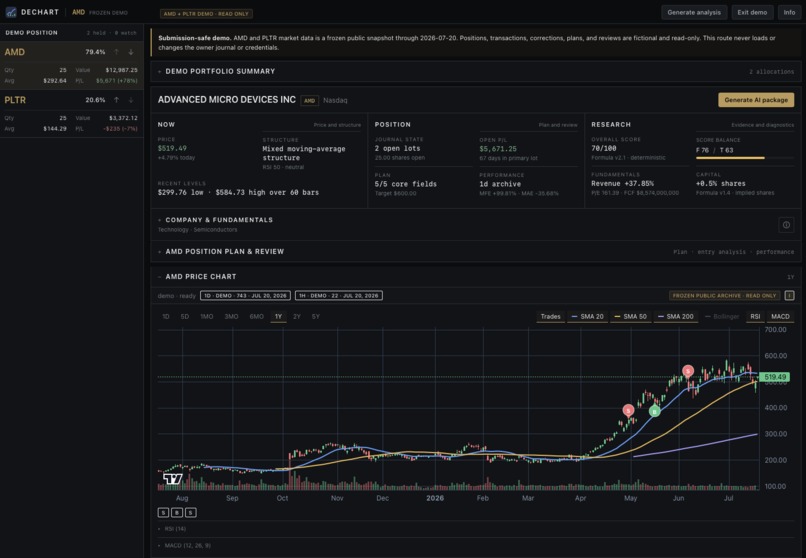The height and width of the screenshot is (558, 806).
Task: Click the first S trade chip below chart
Action: click(163, 512)
